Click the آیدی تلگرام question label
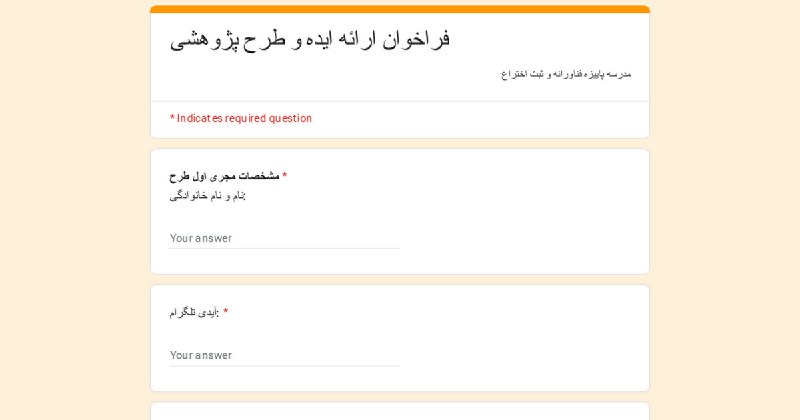 pyautogui.click(x=194, y=312)
